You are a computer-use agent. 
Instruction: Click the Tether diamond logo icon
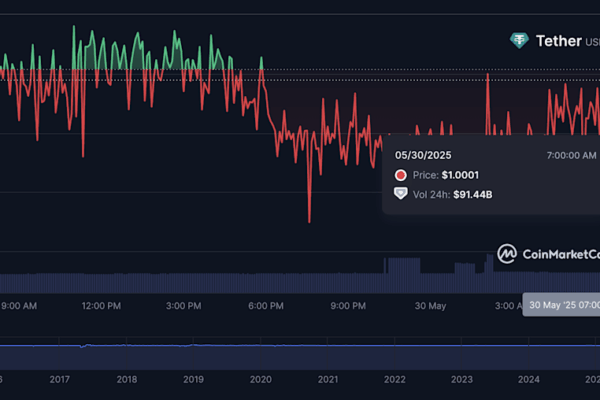519,40
